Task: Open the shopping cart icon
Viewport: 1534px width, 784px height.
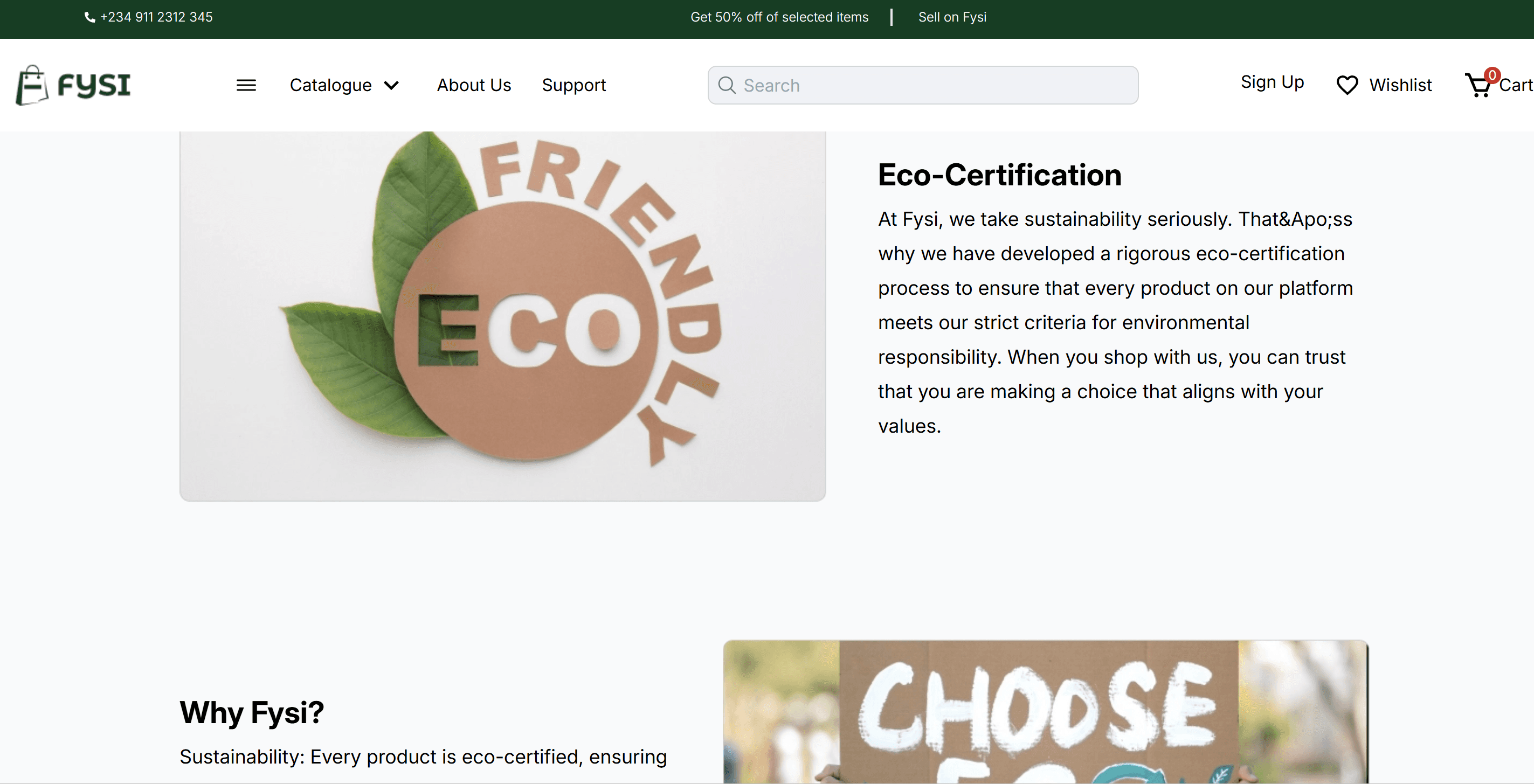Action: (x=1478, y=85)
